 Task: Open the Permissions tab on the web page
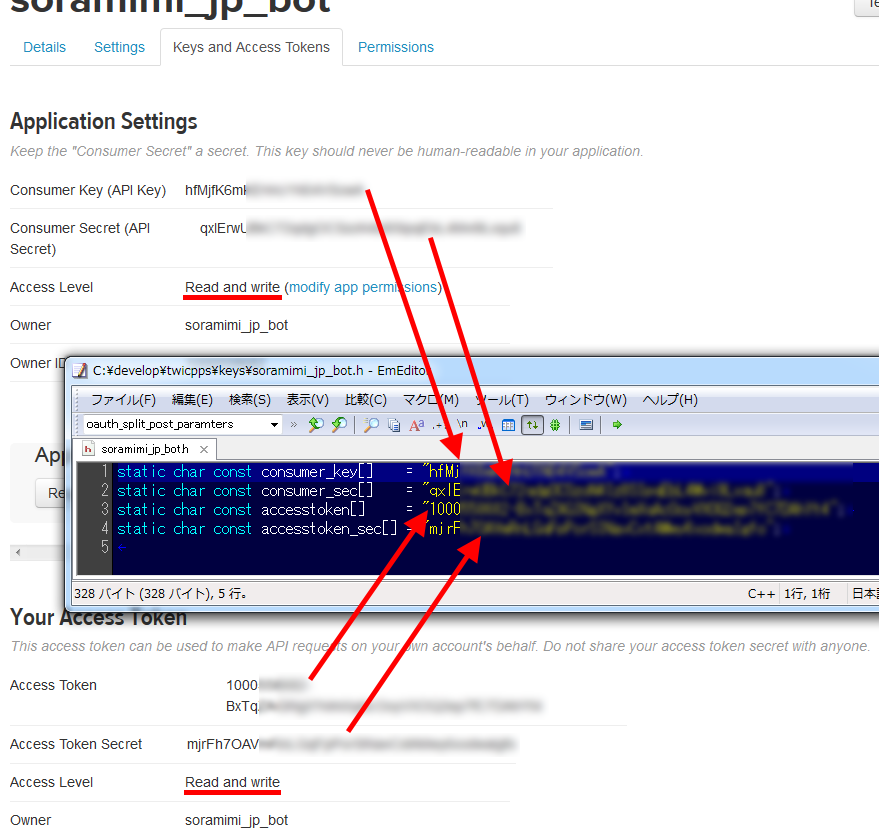pyautogui.click(x=396, y=47)
